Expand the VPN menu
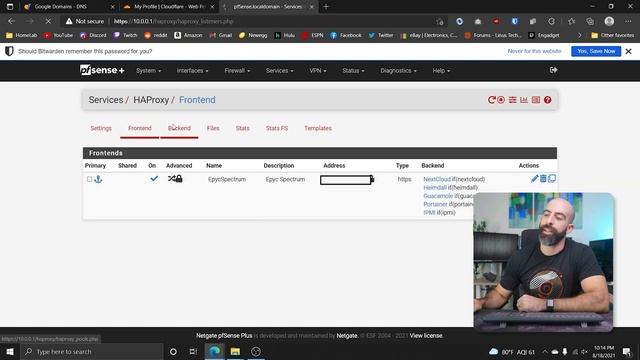 click(318, 71)
